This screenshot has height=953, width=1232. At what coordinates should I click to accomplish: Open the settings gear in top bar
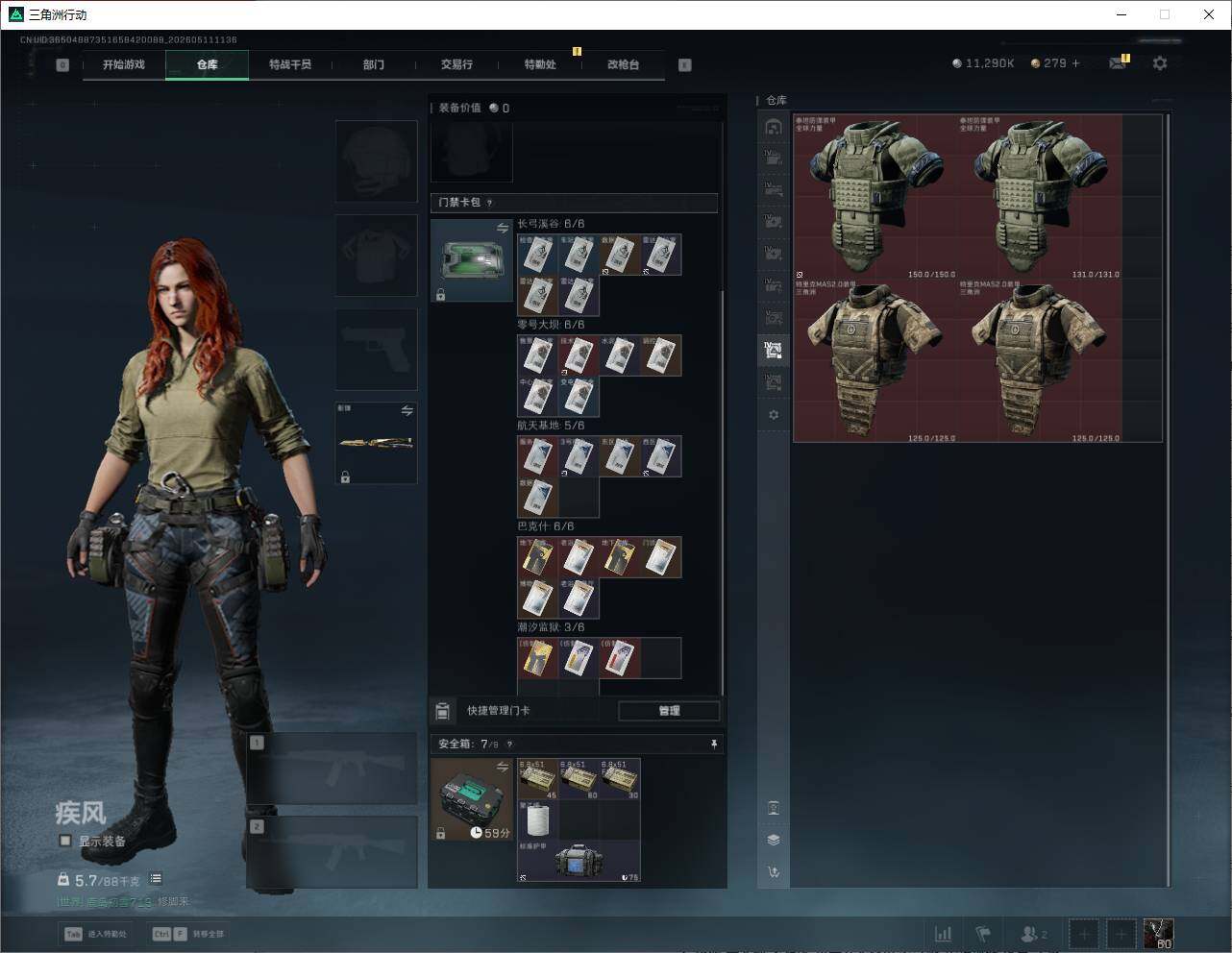(x=1160, y=63)
